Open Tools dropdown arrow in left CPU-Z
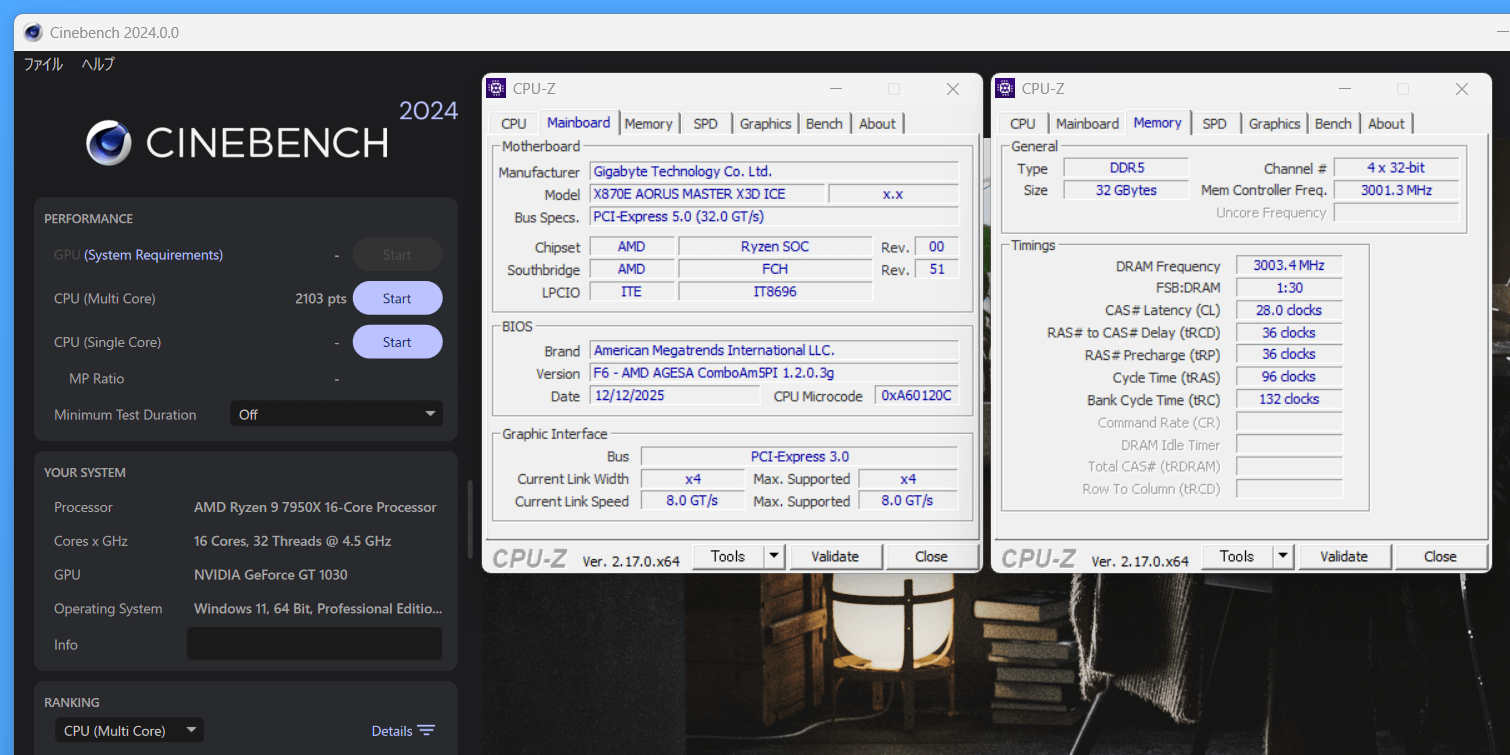1510x755 pixels. [774, 557]
